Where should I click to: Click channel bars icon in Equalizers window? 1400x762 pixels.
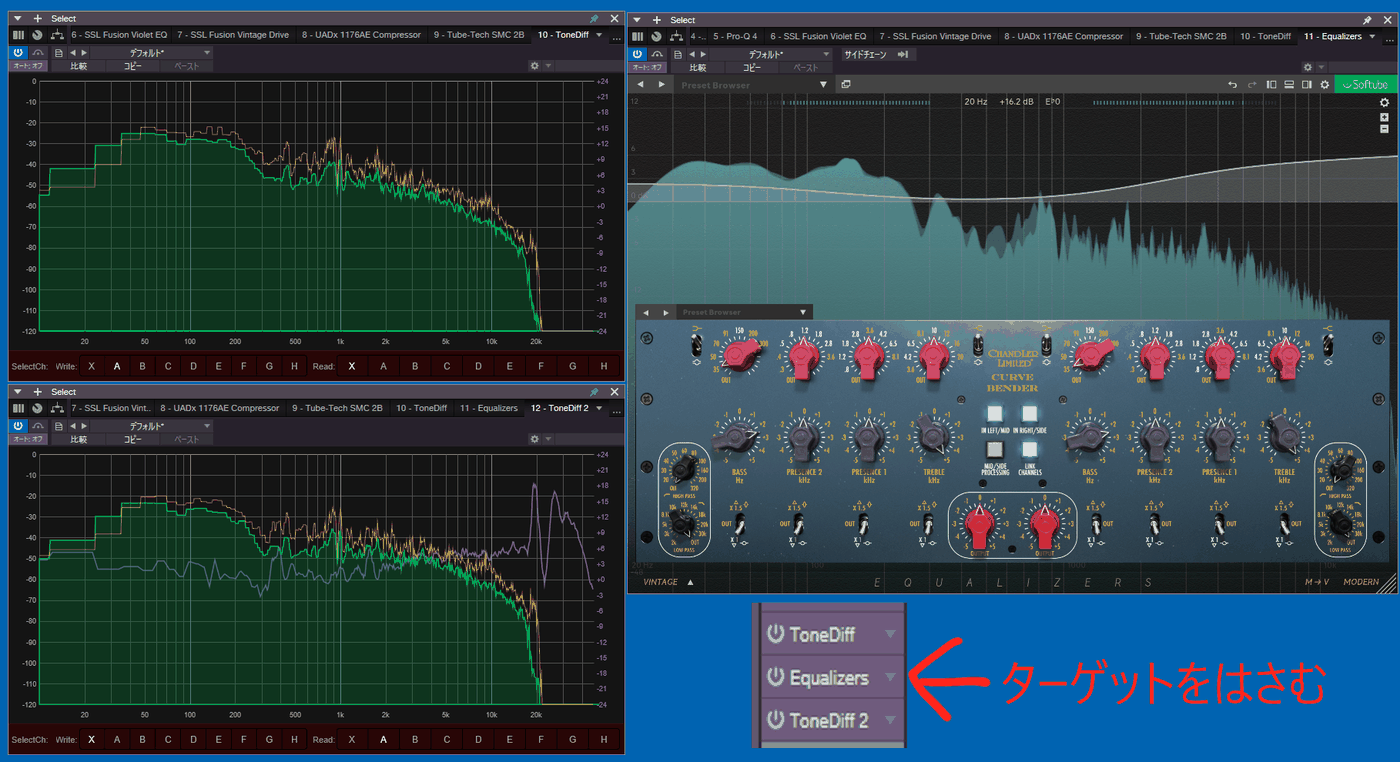click(636, 36)
